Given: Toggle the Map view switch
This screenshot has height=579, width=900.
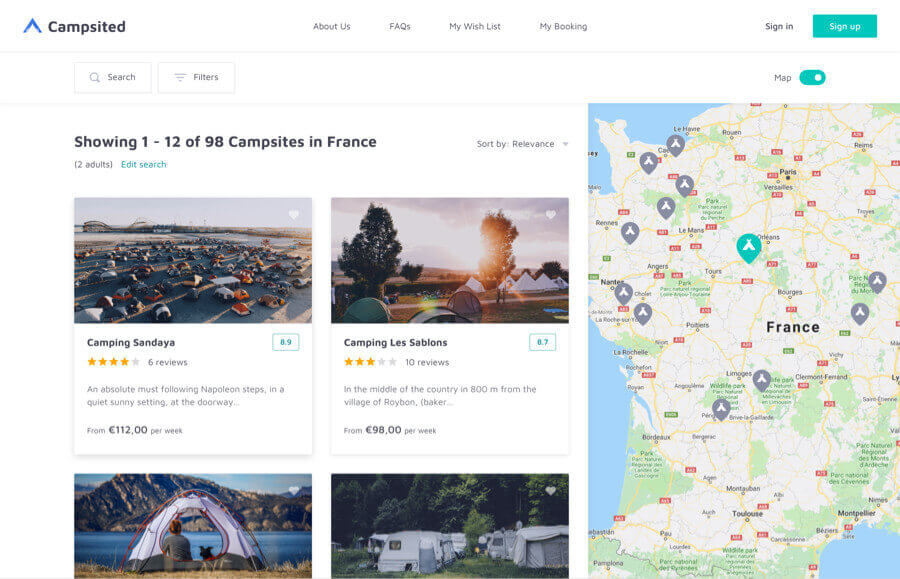Looking at the screenshot, I should pos(812,77).
